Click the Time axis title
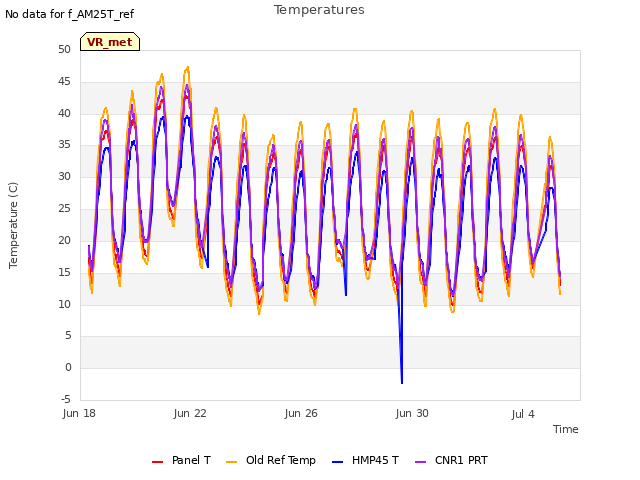 [x=566, y=429]
